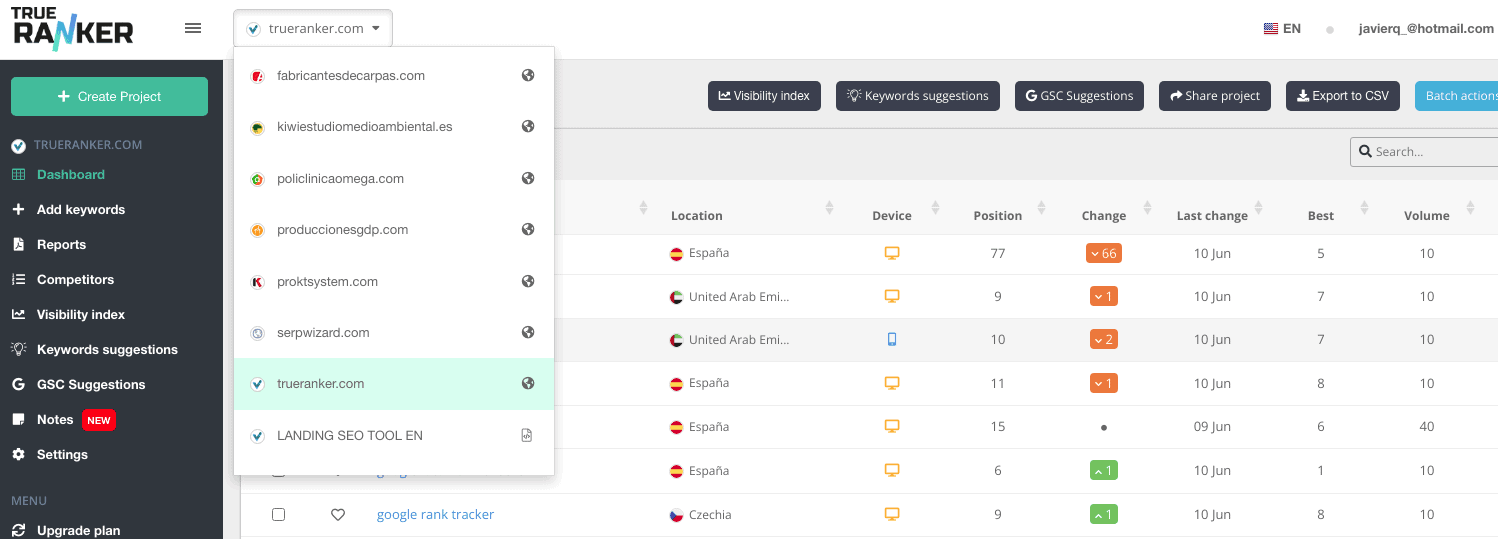Select serpwizard.com project
The height and width of the screenshot is (539, 1498).
393,333
